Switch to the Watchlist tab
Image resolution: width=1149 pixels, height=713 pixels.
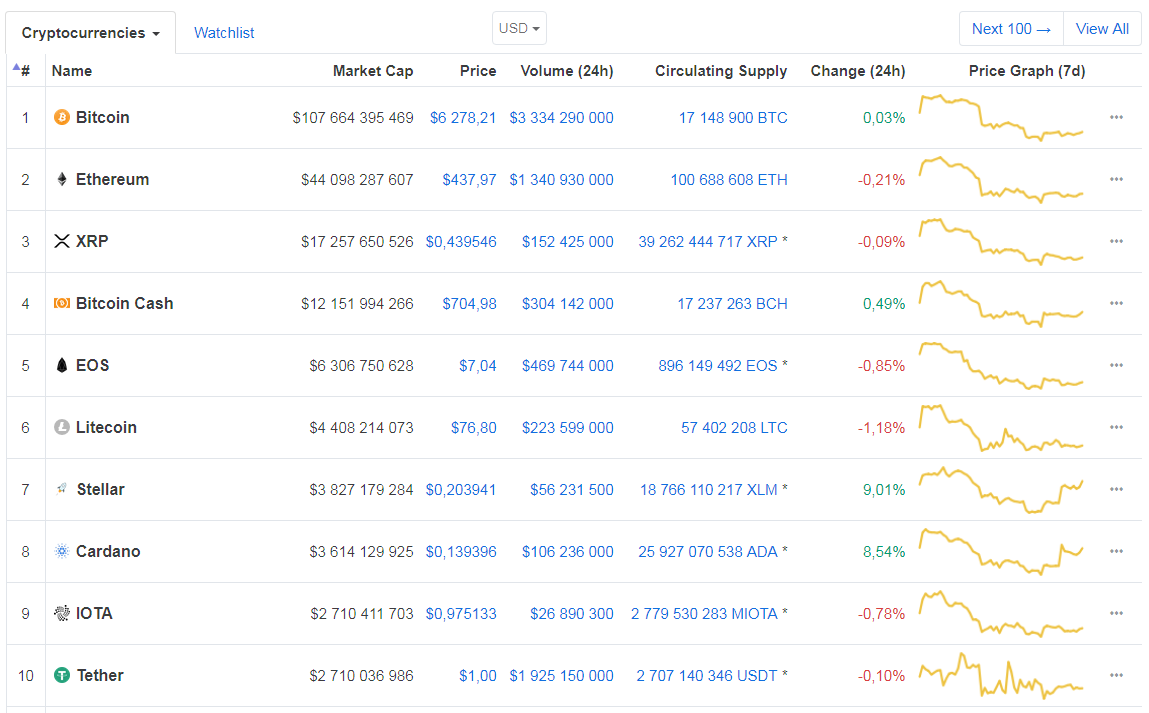click(x=224, y=33)
